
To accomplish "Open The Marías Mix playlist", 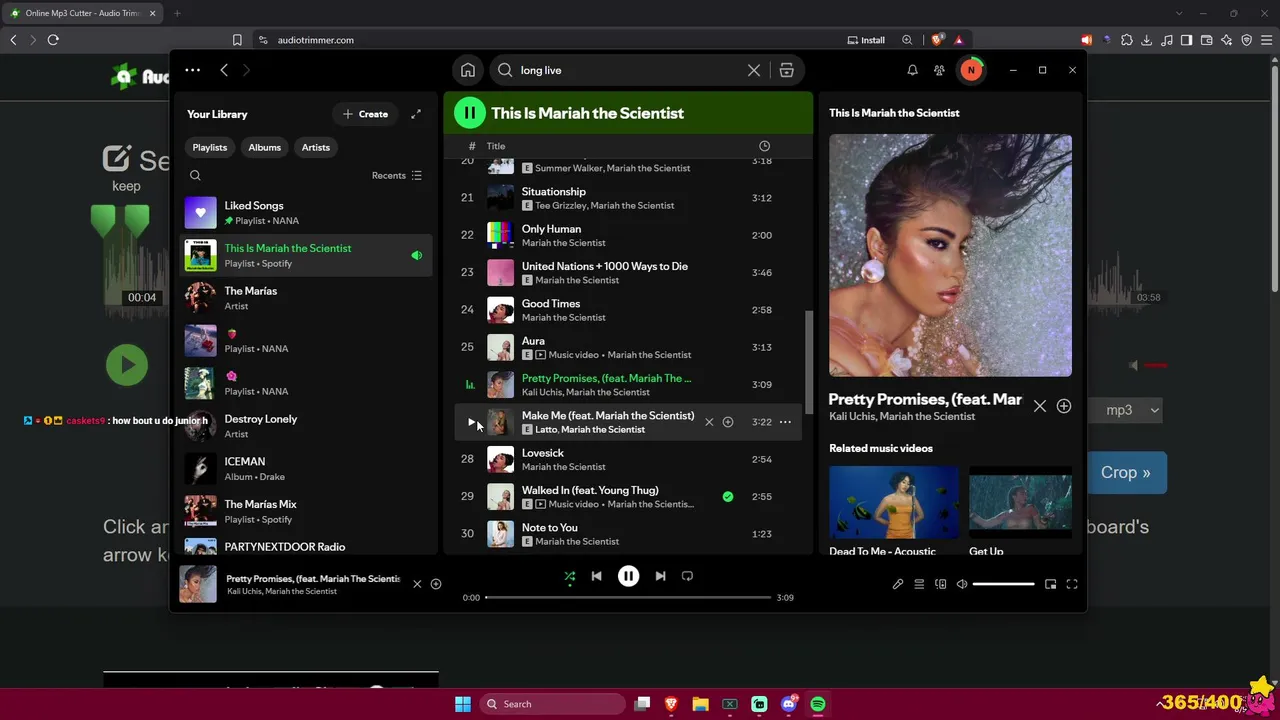I will coord(306,511).
